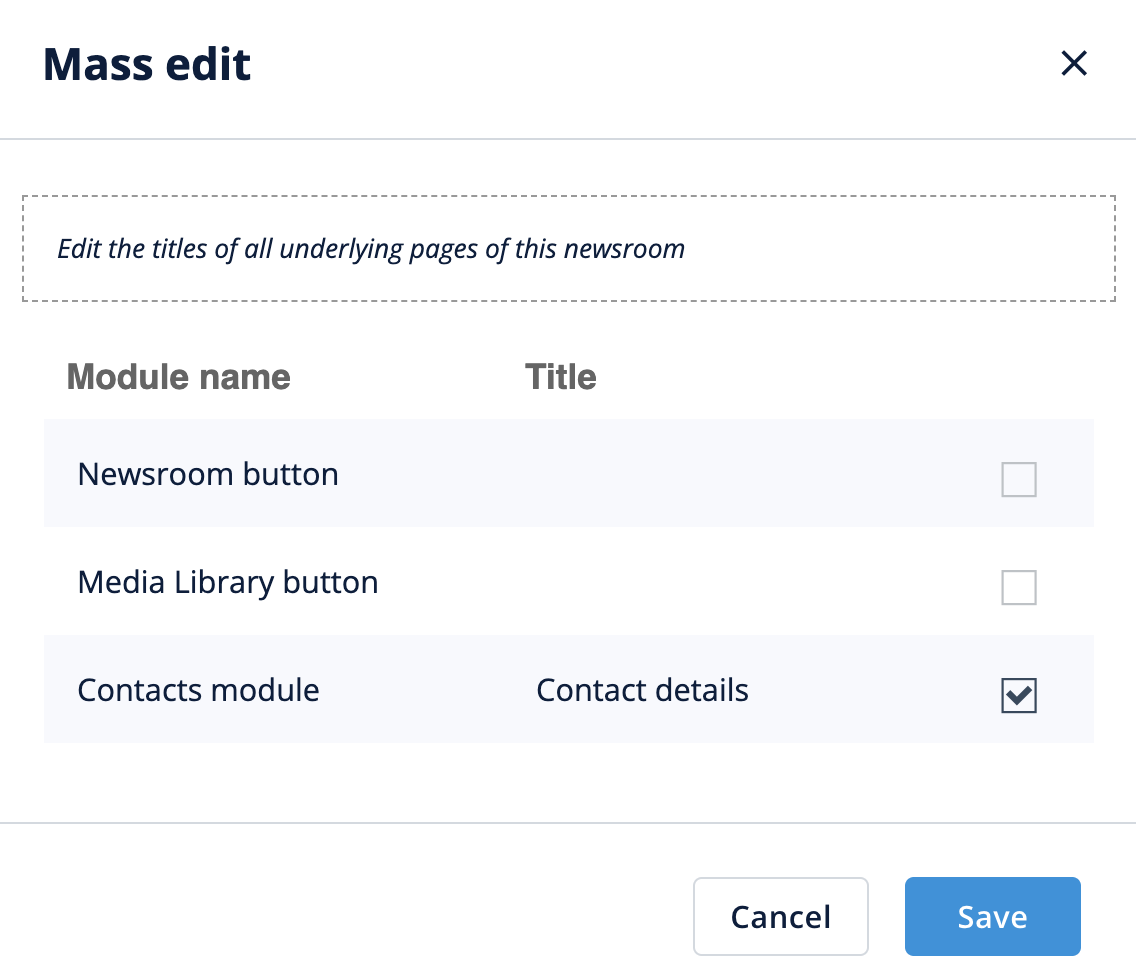Save the mass edit changes
Image resolution: width=1136 pixels, height=980 pixels.
[992, 917]
